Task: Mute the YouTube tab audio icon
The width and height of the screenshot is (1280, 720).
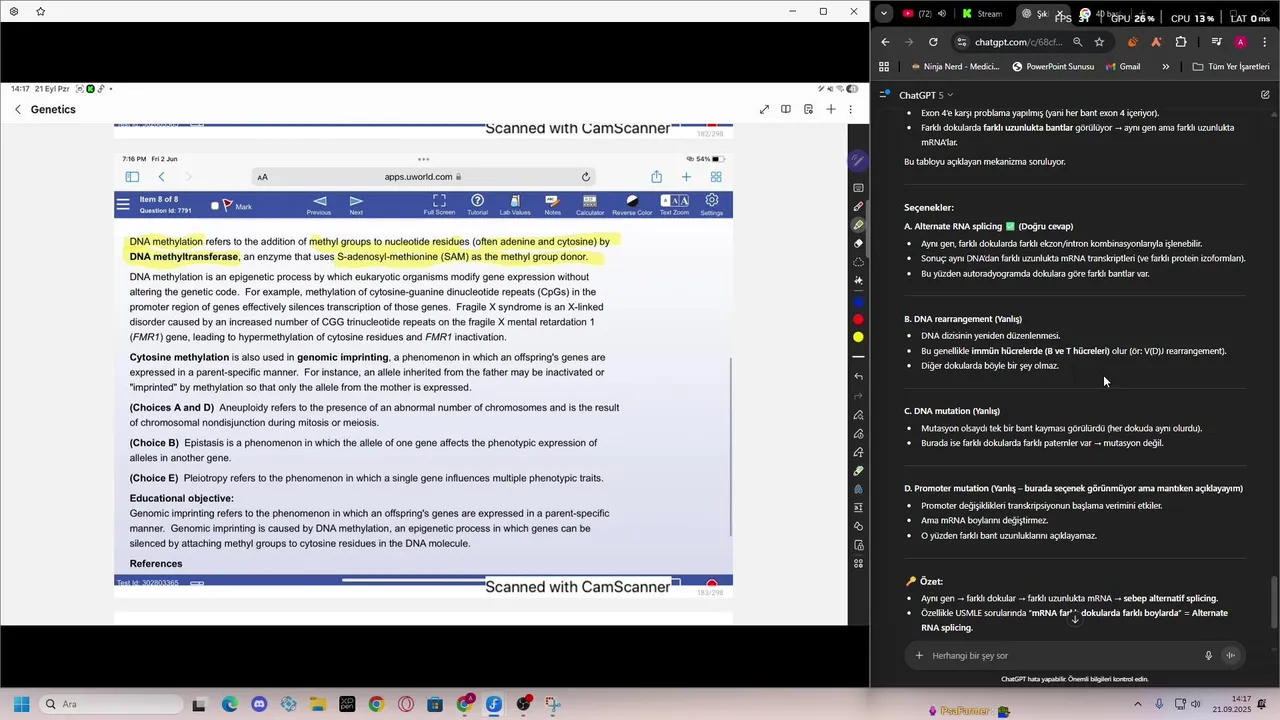Action: pyautogui.click(x=941, y=14)
